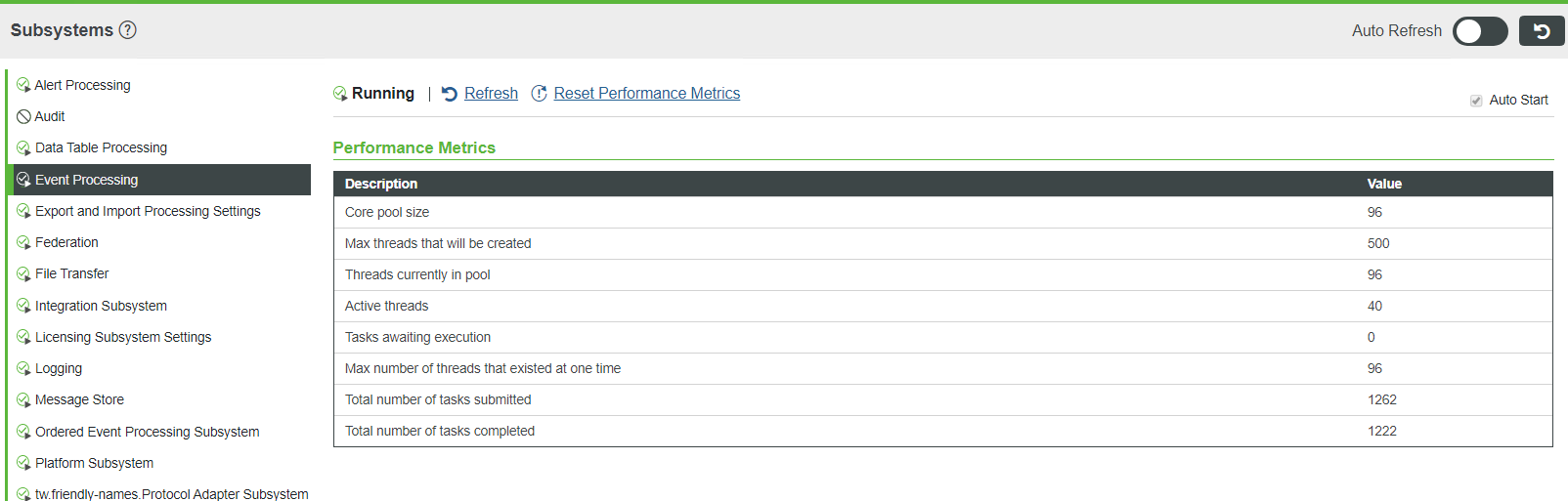The image size is (1568, 501).
Task: Open Export and Import Processing Settings
Action: click(148, 211)
